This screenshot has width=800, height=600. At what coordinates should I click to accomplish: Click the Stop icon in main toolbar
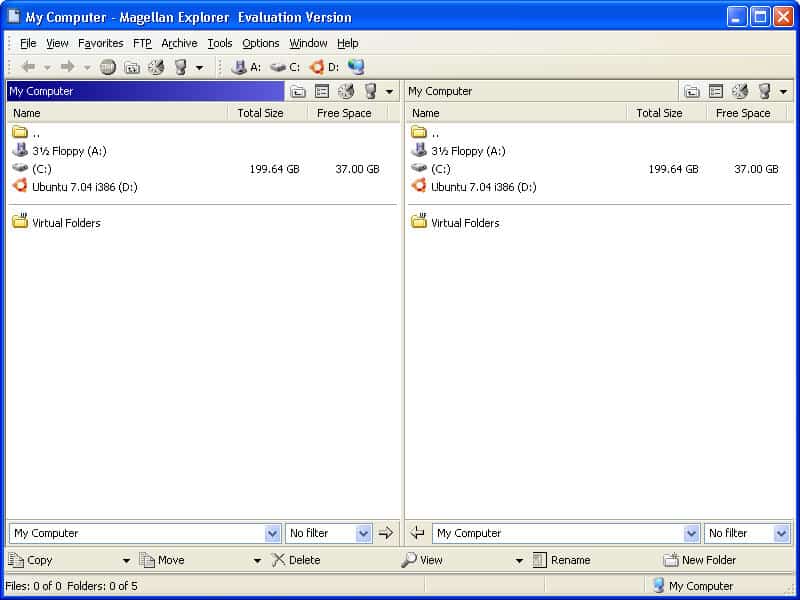pyautogui.click(x=107, y=67)
